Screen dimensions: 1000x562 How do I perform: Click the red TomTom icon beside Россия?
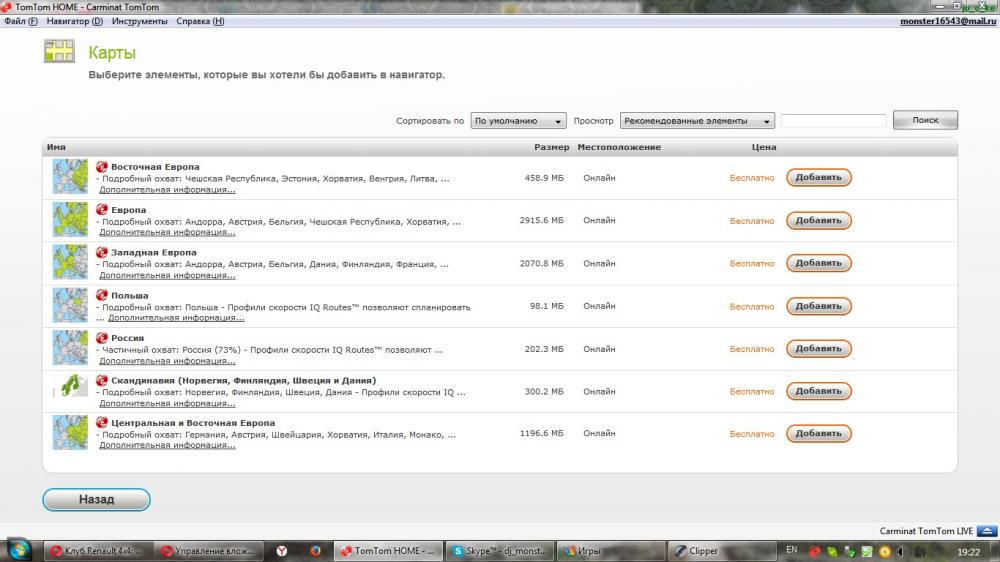point(101,338)
